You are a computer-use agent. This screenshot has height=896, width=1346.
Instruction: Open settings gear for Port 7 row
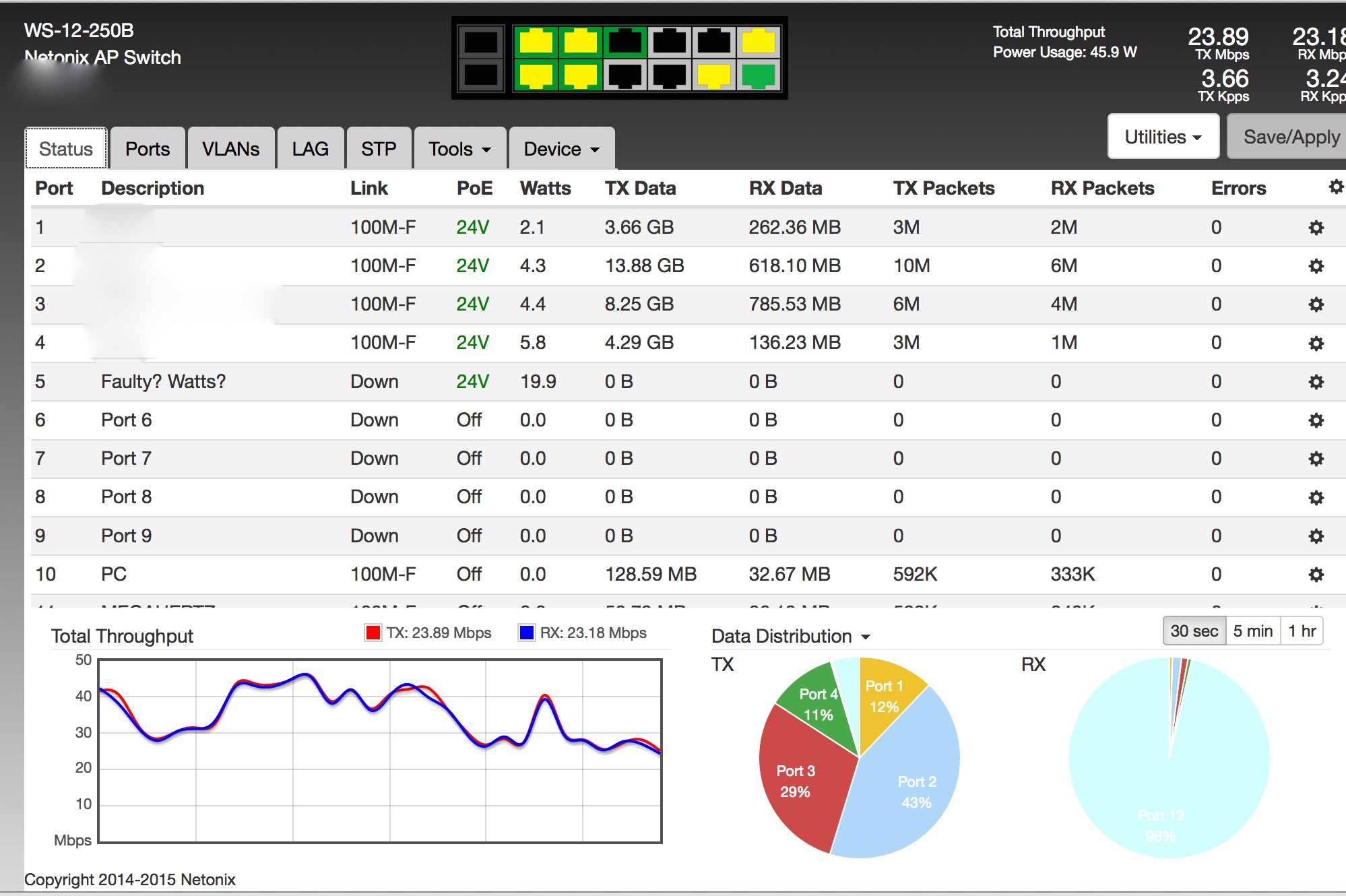pyautogui.click(x=1316, y=459)
